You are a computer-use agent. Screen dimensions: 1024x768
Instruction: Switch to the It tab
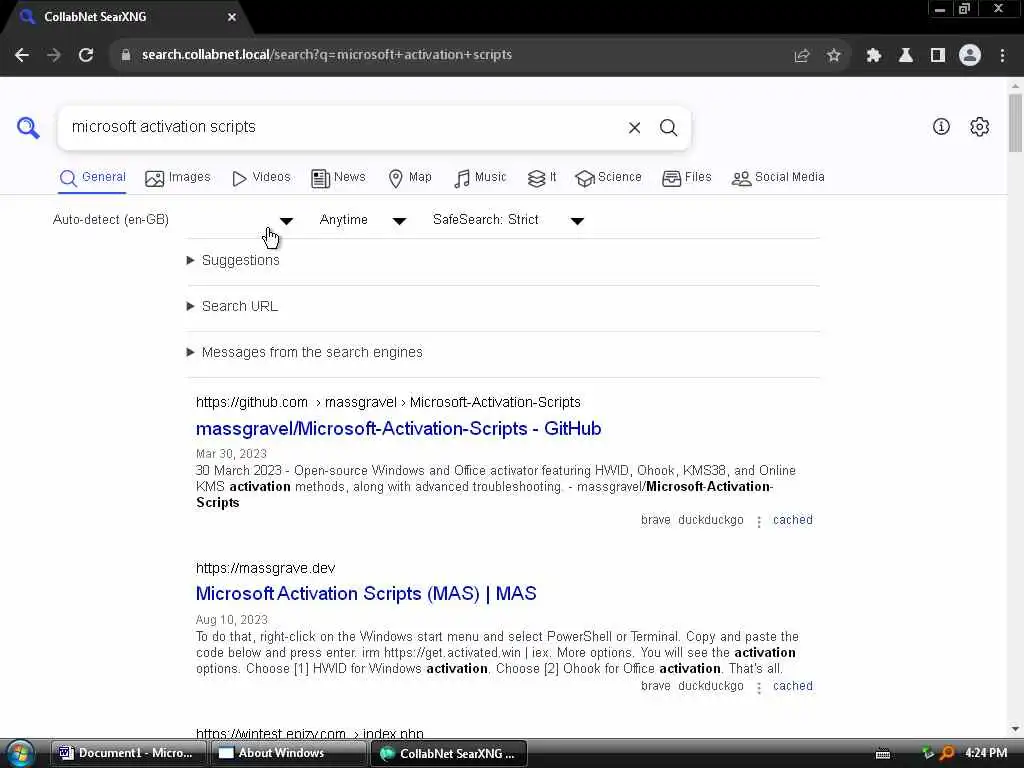542,178
